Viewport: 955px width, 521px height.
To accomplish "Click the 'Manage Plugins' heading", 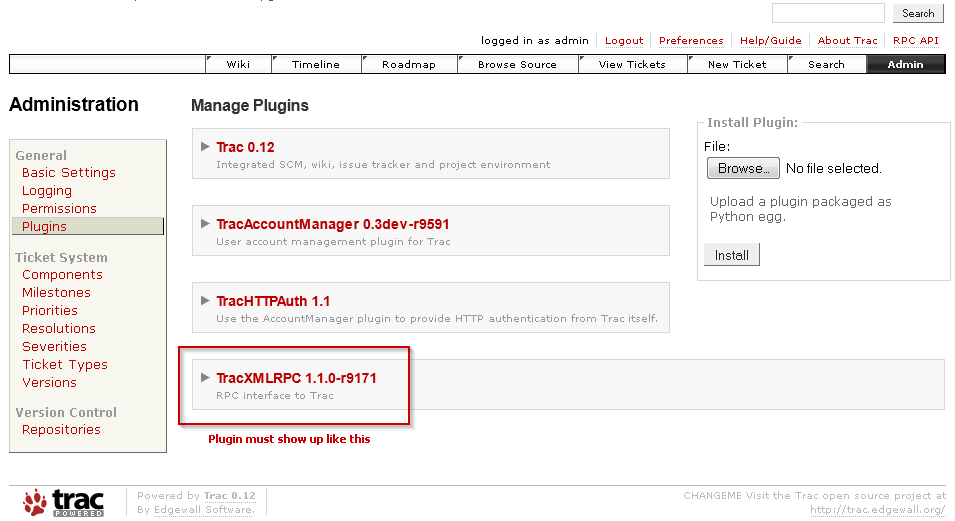I will pyautogui.click(x=250, y=105).
